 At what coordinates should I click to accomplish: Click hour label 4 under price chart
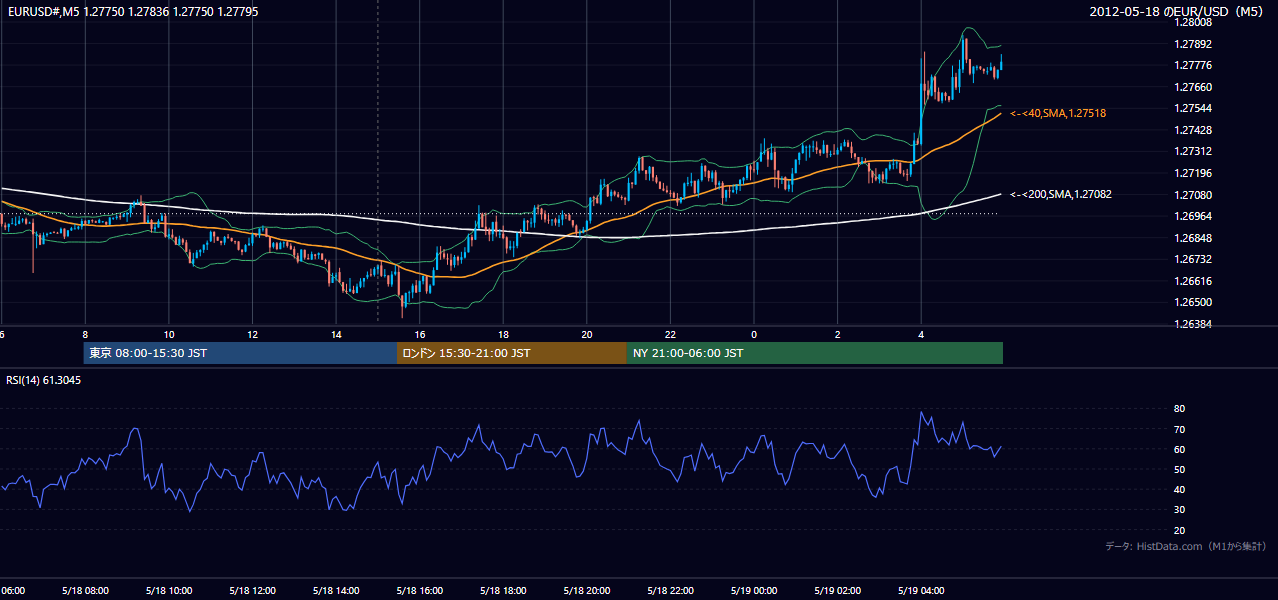(921, 334)
